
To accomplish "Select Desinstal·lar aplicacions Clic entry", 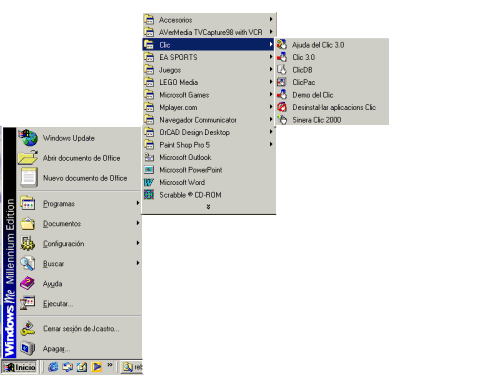I will 332,107.
